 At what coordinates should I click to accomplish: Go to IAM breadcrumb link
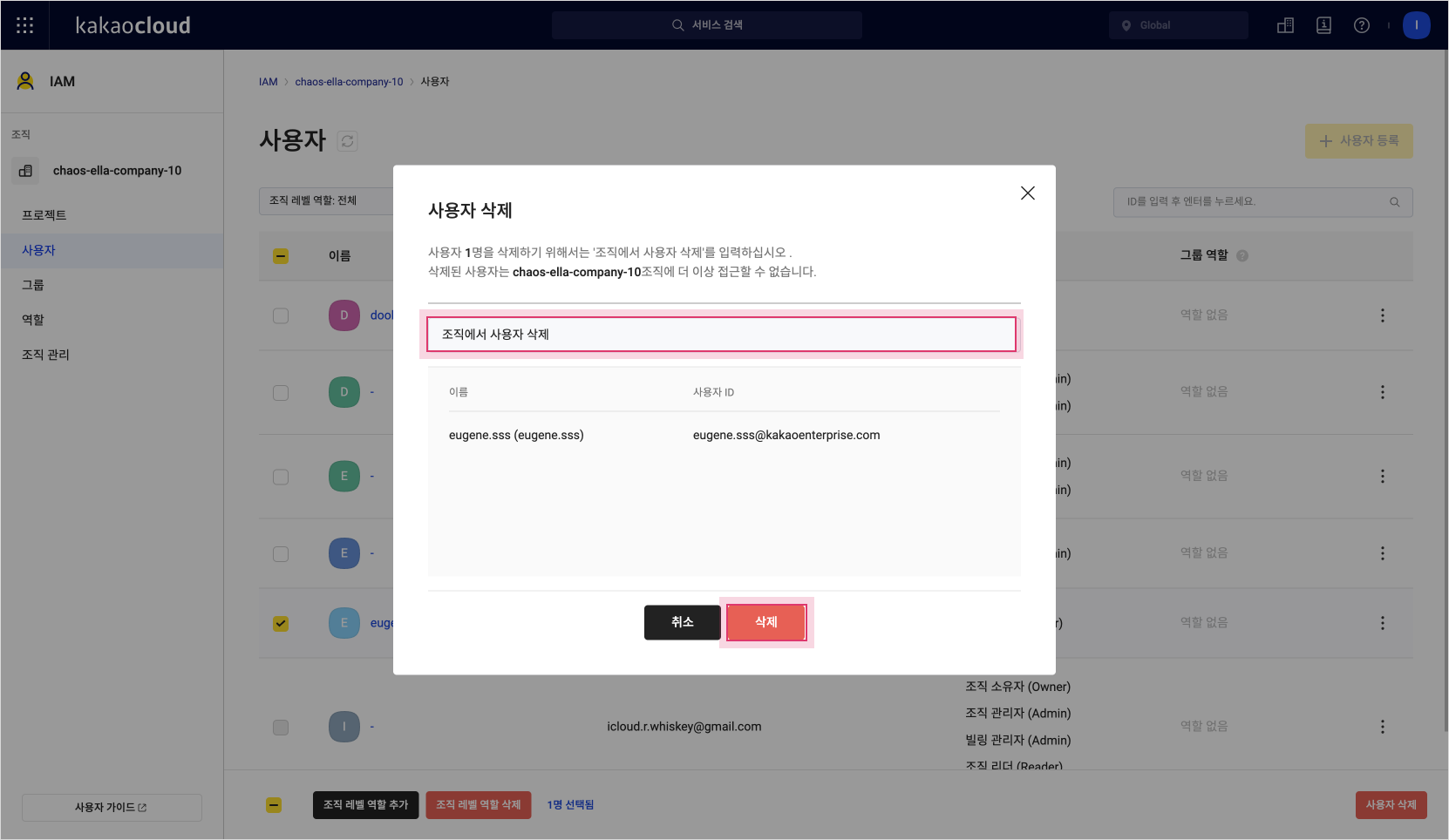click(x=269, y=82)
